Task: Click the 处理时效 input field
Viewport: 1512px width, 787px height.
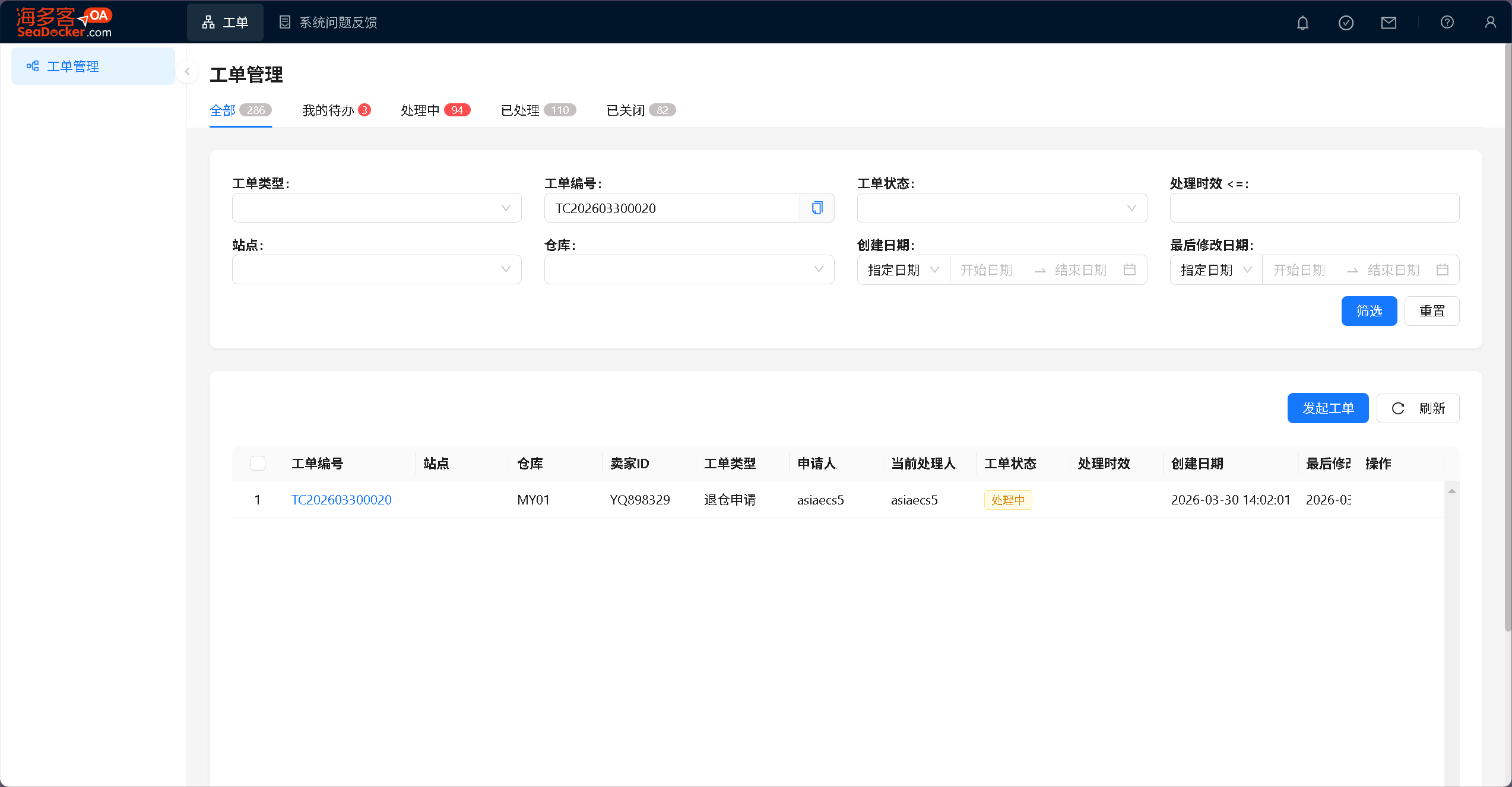Action: coord(1314,208)
